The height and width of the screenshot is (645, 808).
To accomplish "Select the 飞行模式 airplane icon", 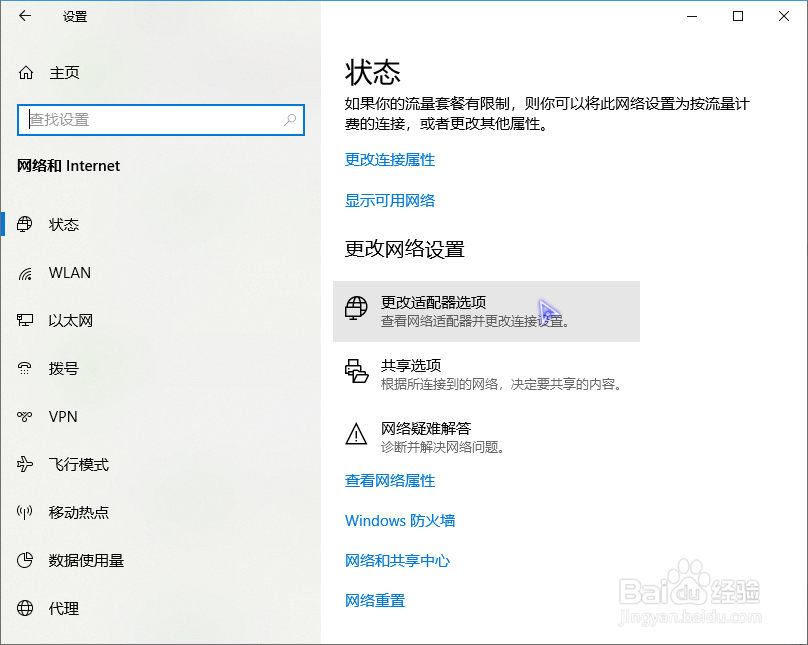I will (x=25, y=464).
